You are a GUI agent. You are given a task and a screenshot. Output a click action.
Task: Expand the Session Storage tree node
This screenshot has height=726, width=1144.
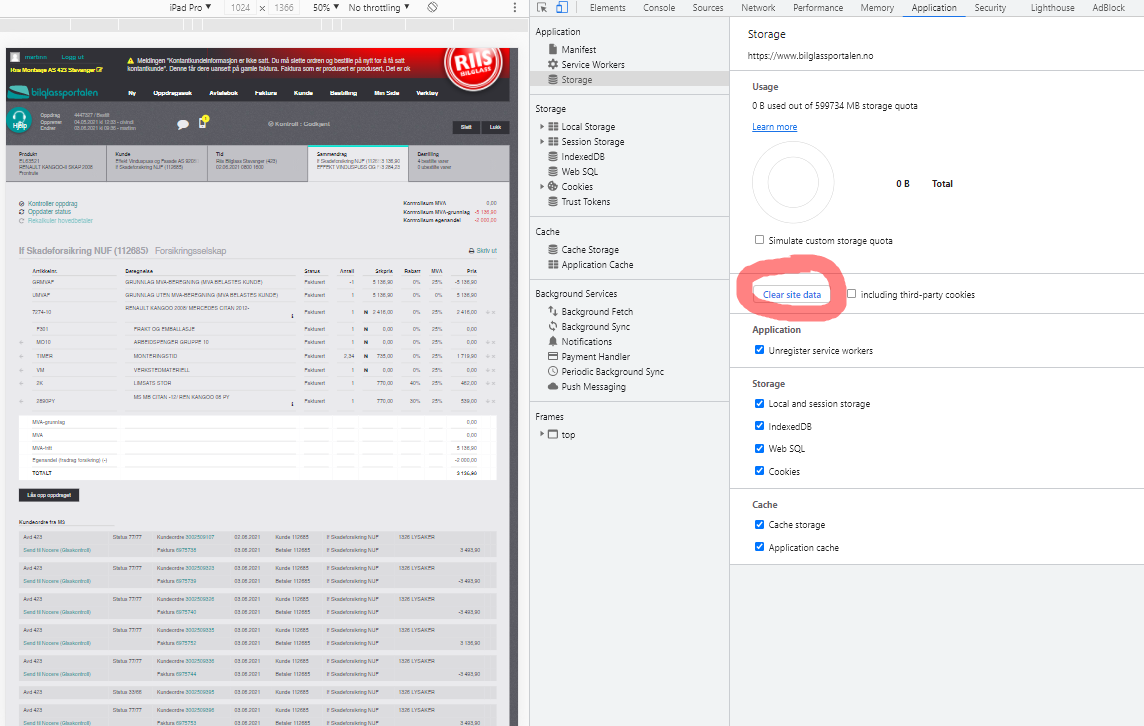click(x=542, y=142)
